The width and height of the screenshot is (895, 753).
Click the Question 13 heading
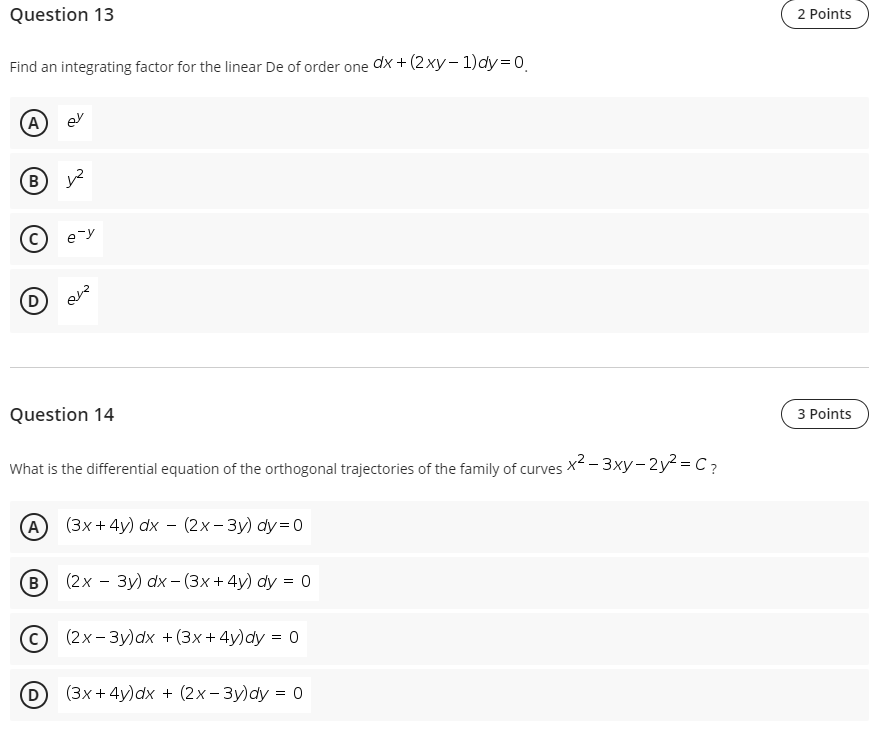(x=62, y=15)
